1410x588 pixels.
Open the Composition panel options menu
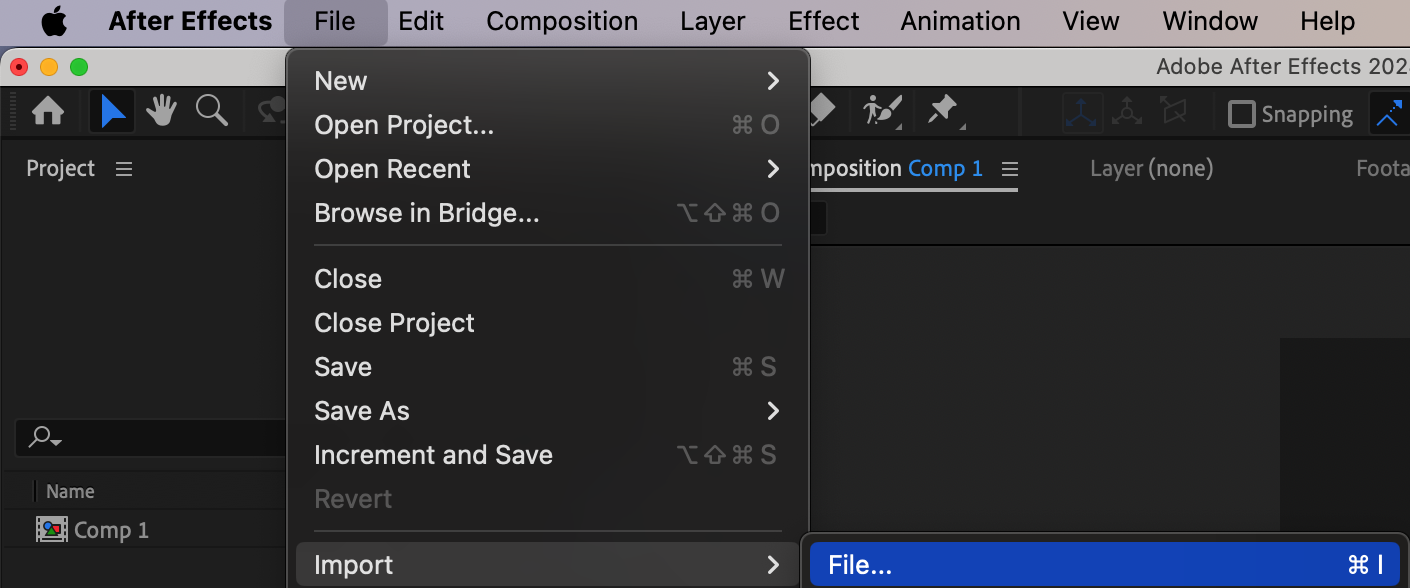(x=1009, y=169)
